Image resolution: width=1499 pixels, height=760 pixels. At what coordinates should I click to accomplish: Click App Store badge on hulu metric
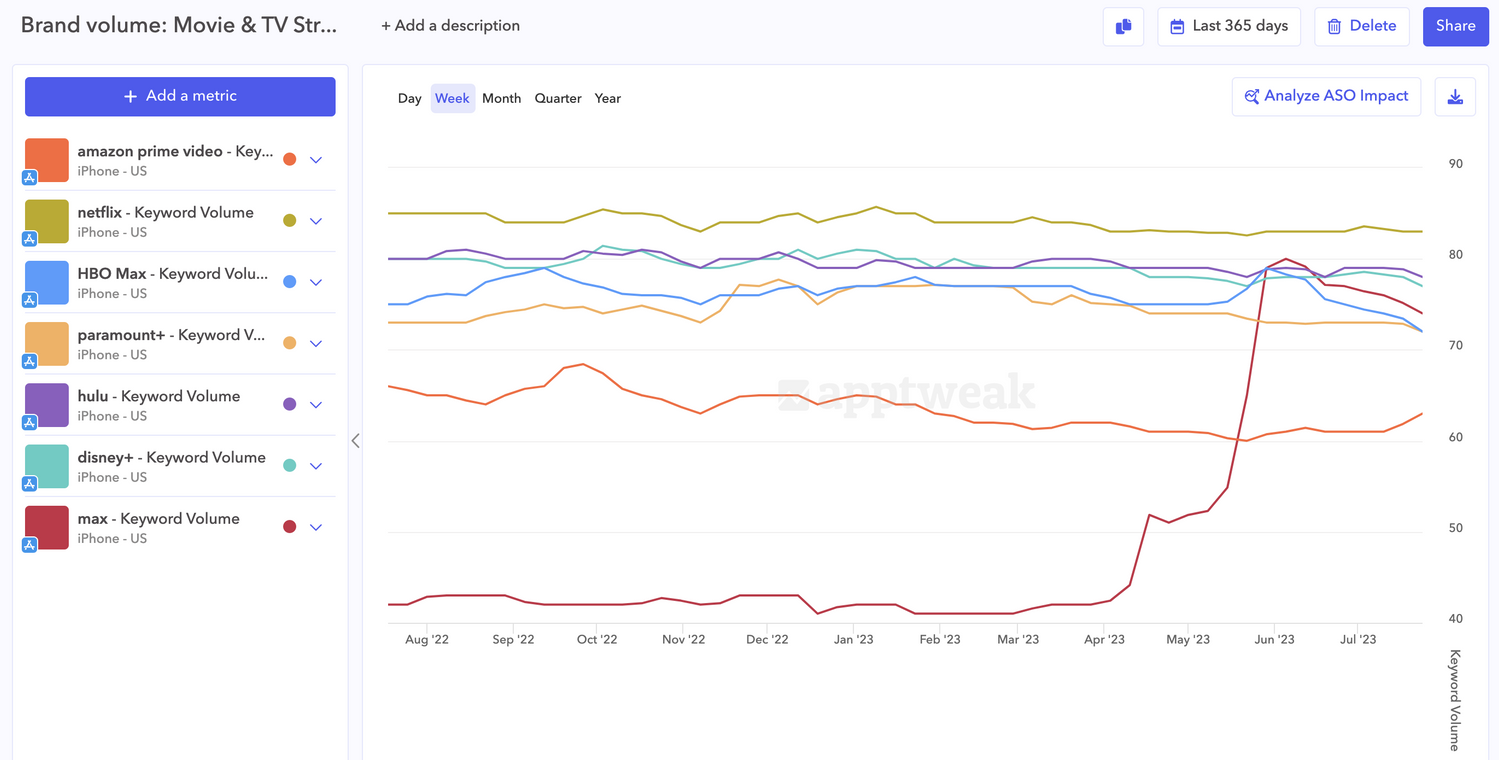click(30, 422)
